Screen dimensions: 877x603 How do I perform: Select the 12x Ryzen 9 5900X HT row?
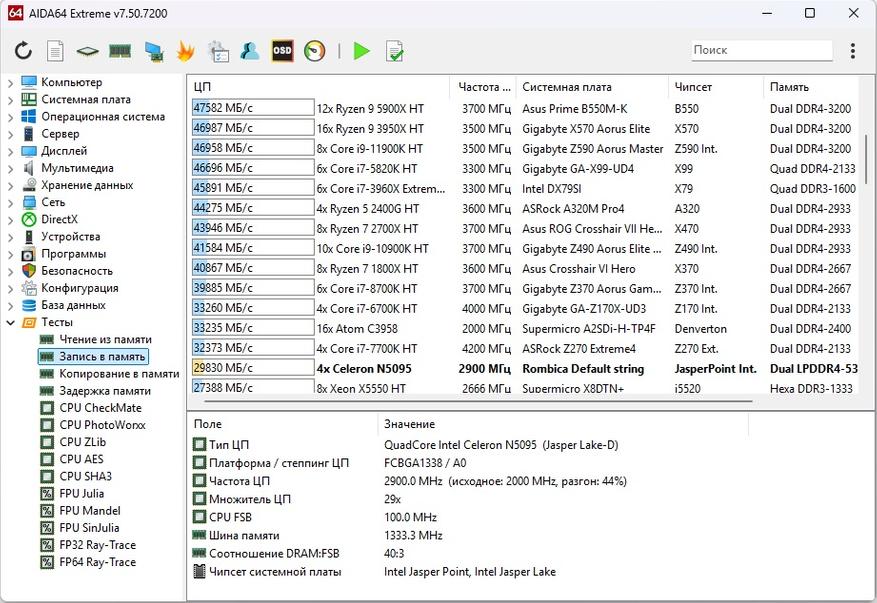[524, 109]
